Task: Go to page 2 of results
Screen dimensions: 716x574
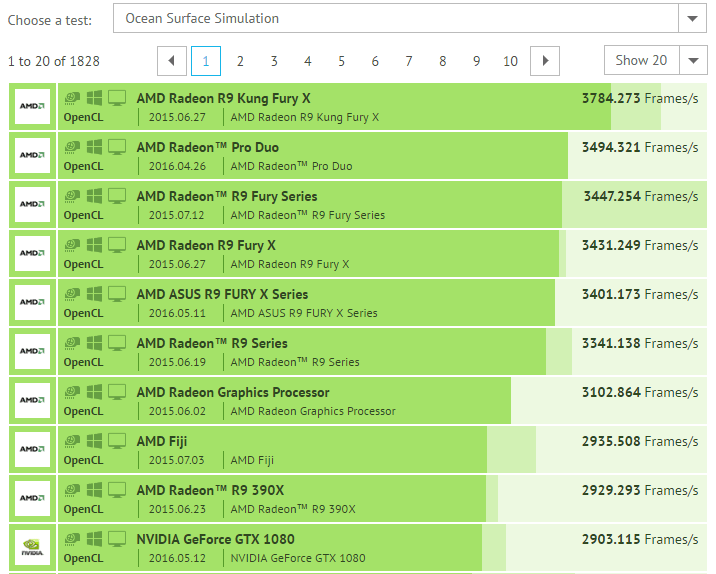Action: (x=240, y=61)
